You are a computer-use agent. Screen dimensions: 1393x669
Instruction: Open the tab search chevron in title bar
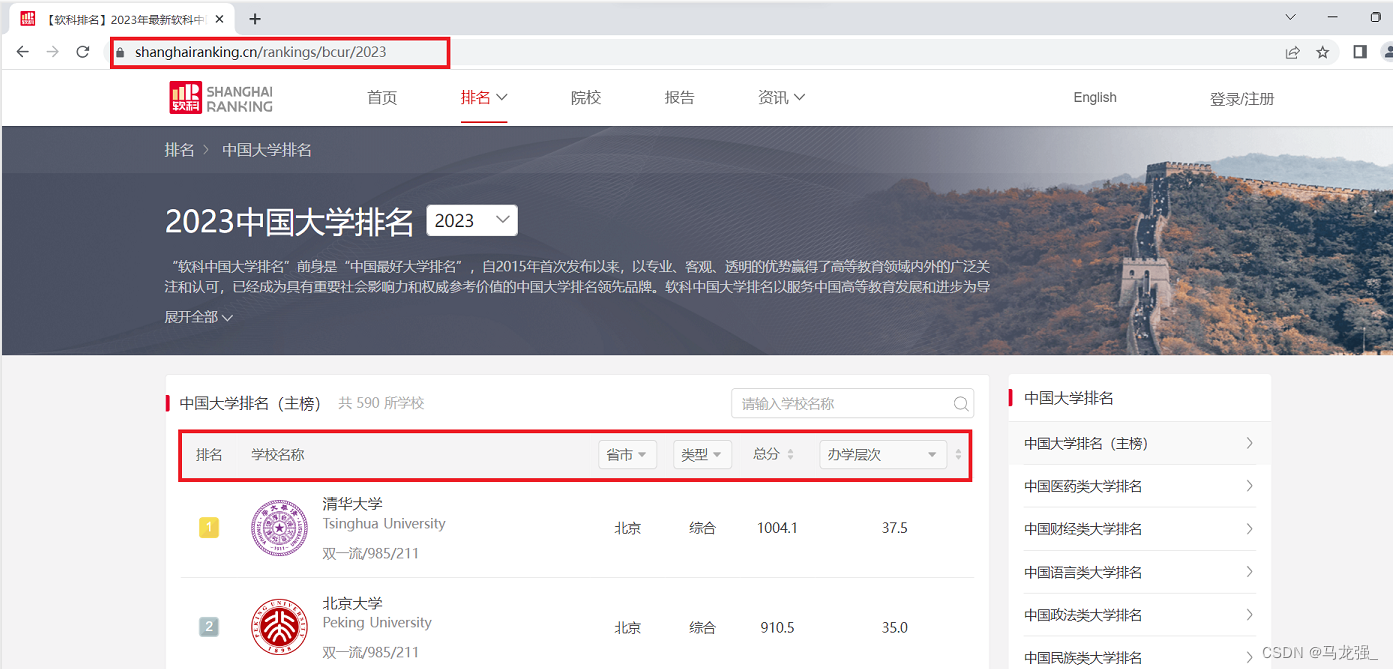click(1291, 17)
